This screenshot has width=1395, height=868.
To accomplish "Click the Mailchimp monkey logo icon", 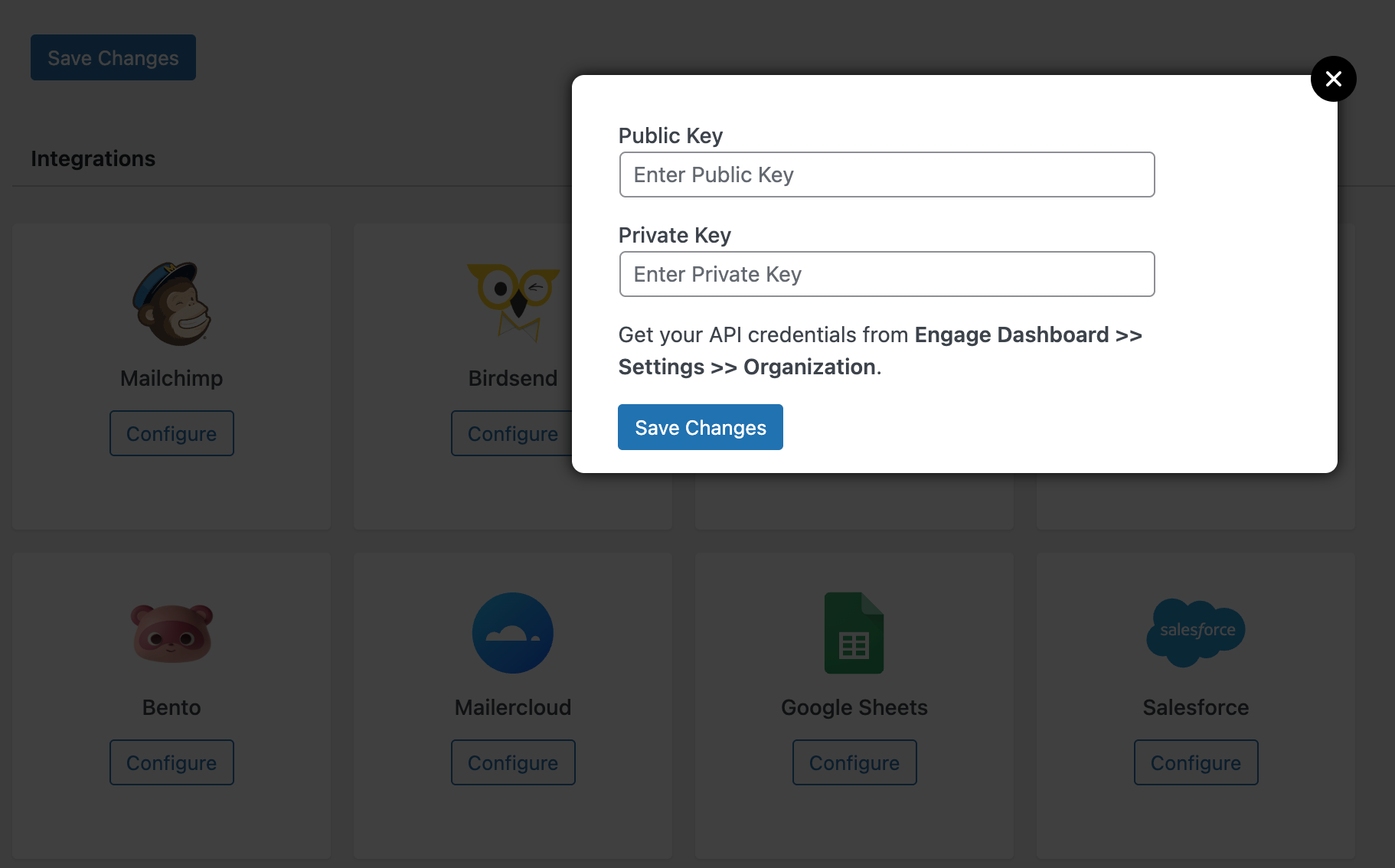I will 171,303.
